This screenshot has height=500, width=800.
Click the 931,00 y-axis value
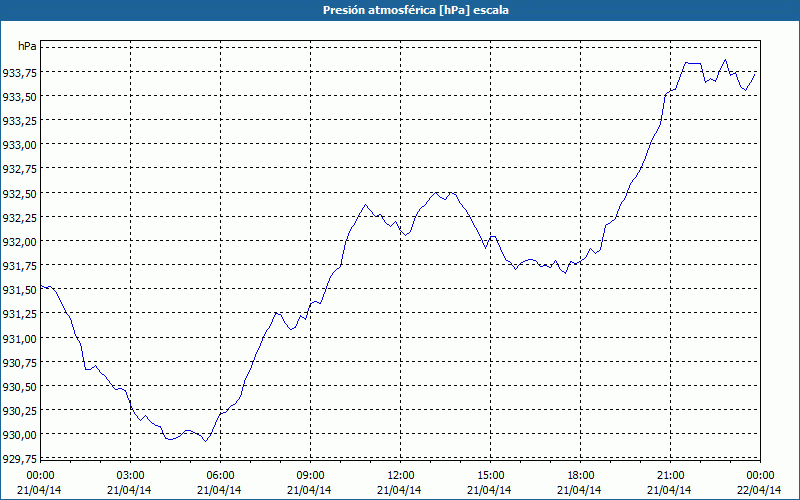point(19,338)
